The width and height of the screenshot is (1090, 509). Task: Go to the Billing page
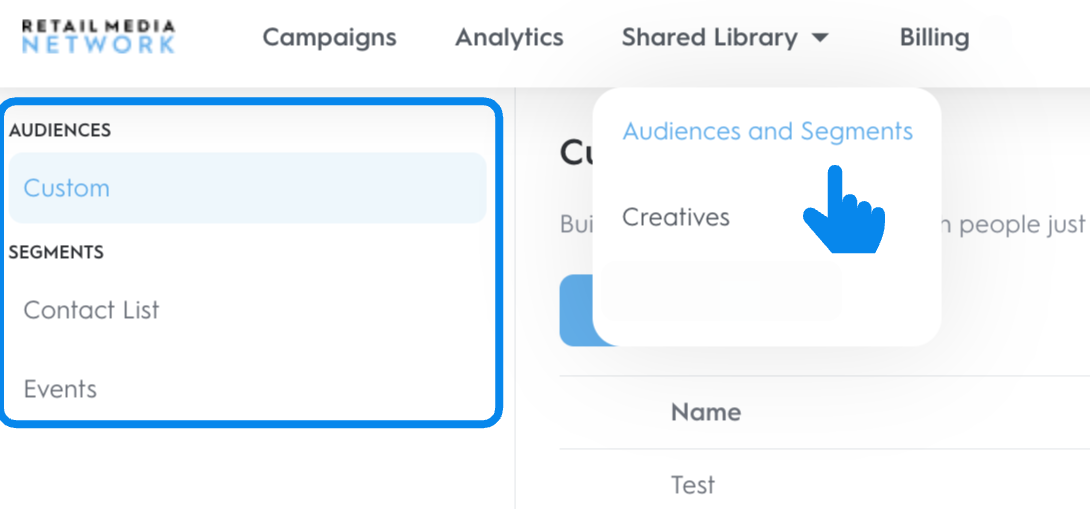click(934, 38)
